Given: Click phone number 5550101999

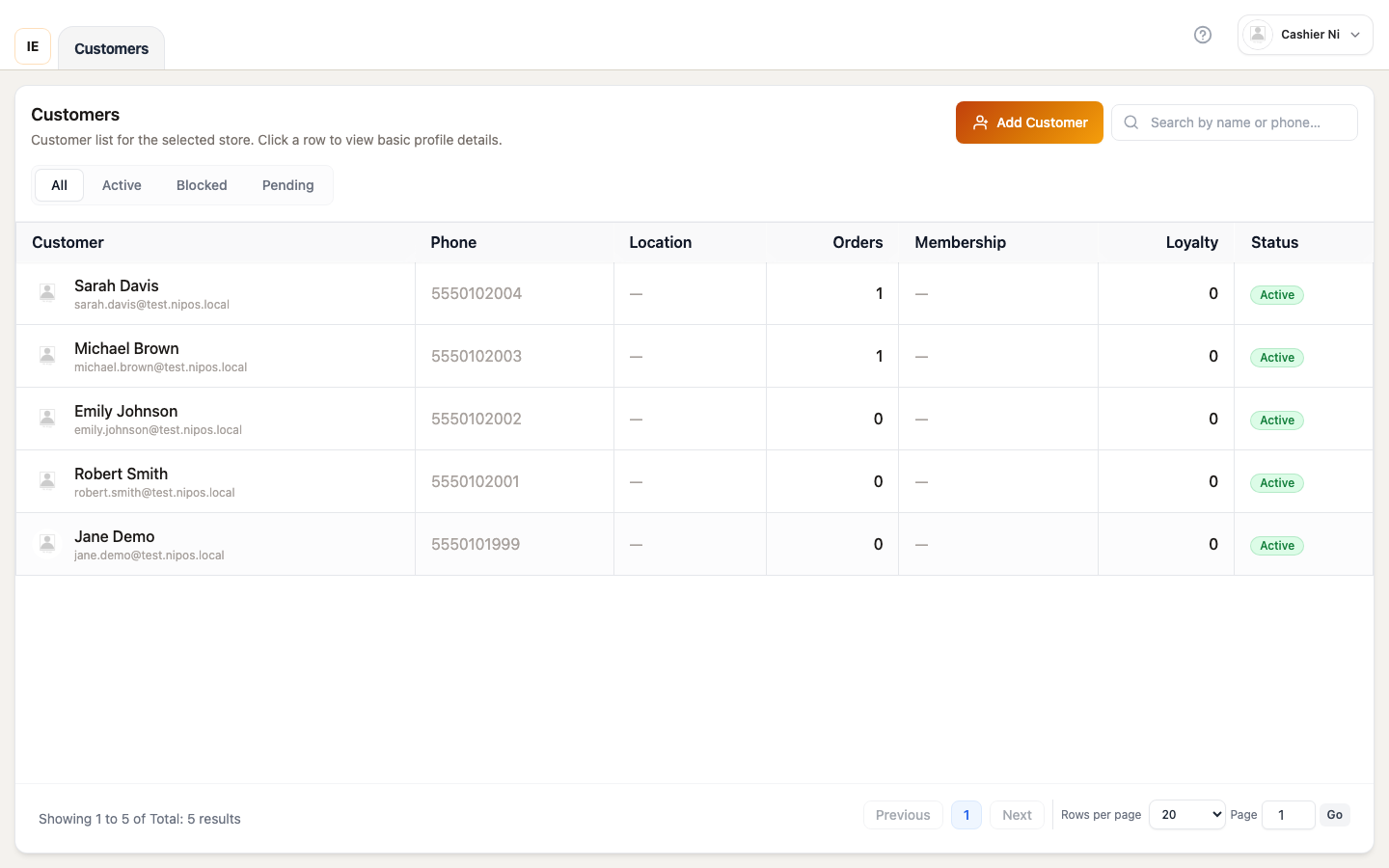Looking at the screenshot, I should [x=476, y=544].
